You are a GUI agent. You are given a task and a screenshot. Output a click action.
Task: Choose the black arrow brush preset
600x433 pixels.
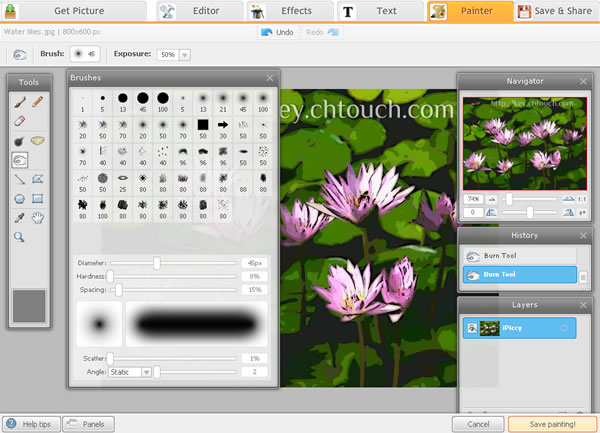(x=222, y=125)
